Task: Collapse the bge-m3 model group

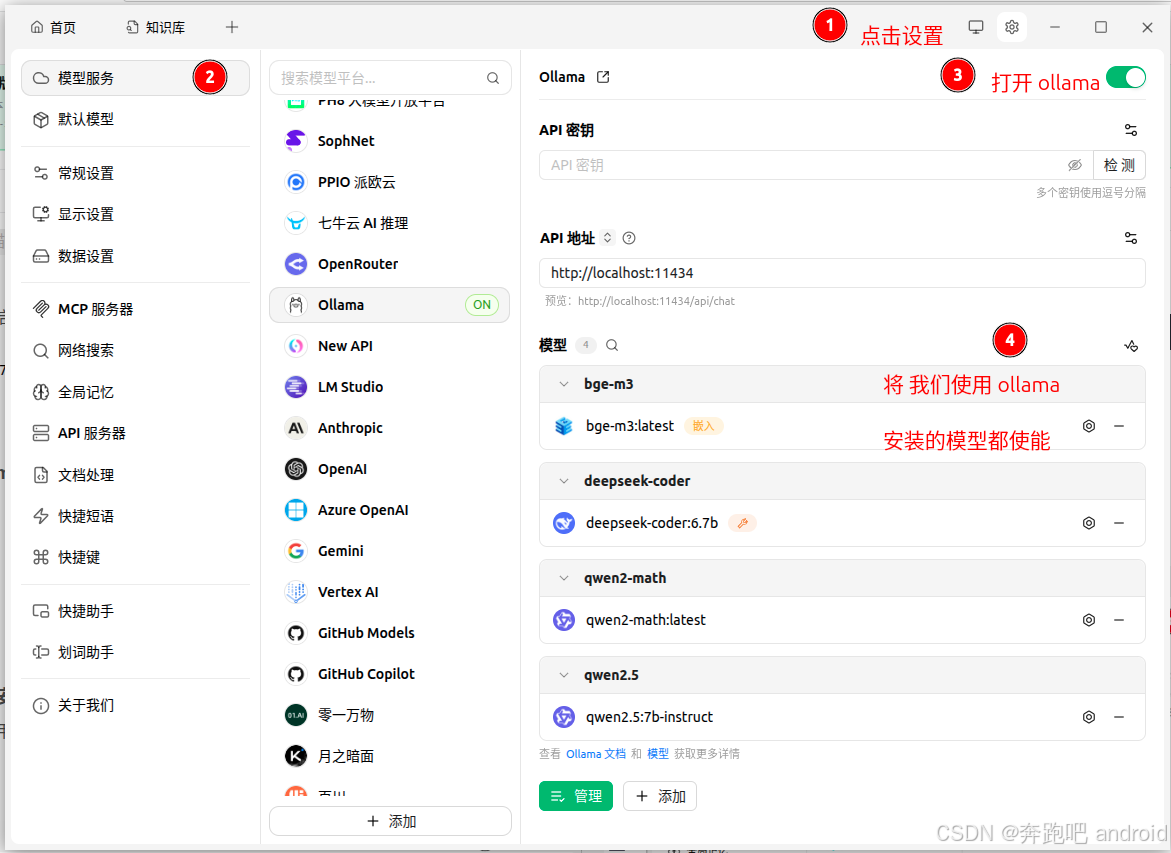Action: [564, 384]
